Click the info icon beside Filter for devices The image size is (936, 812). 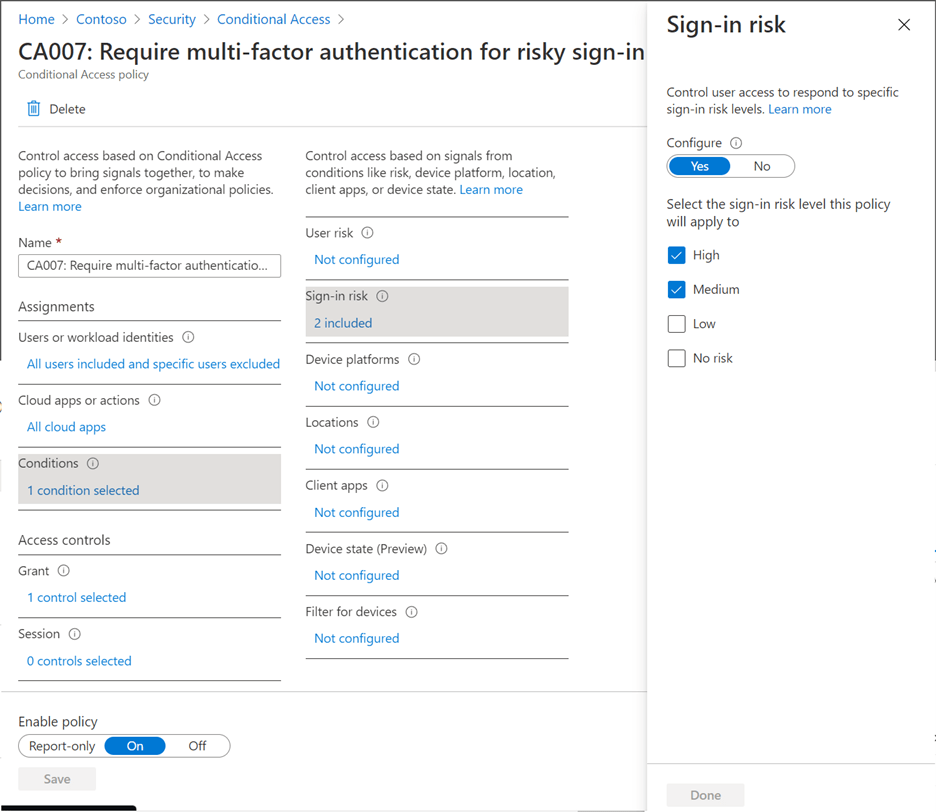(412, 612)
